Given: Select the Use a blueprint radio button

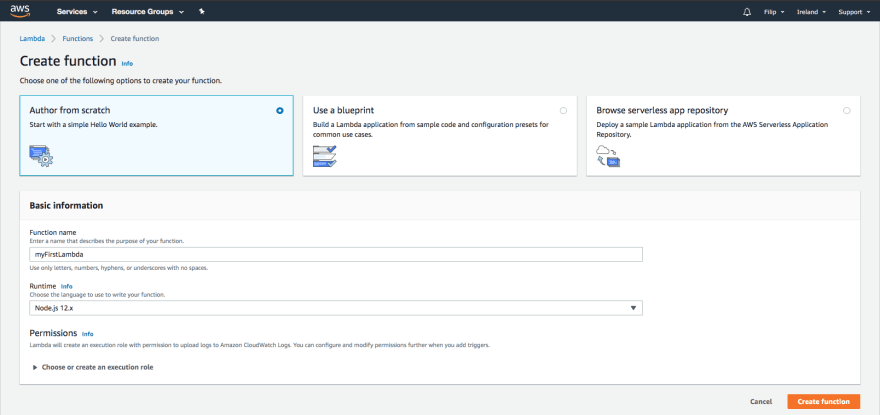Looking at the screenshot, I should click(x=563, y=111).
